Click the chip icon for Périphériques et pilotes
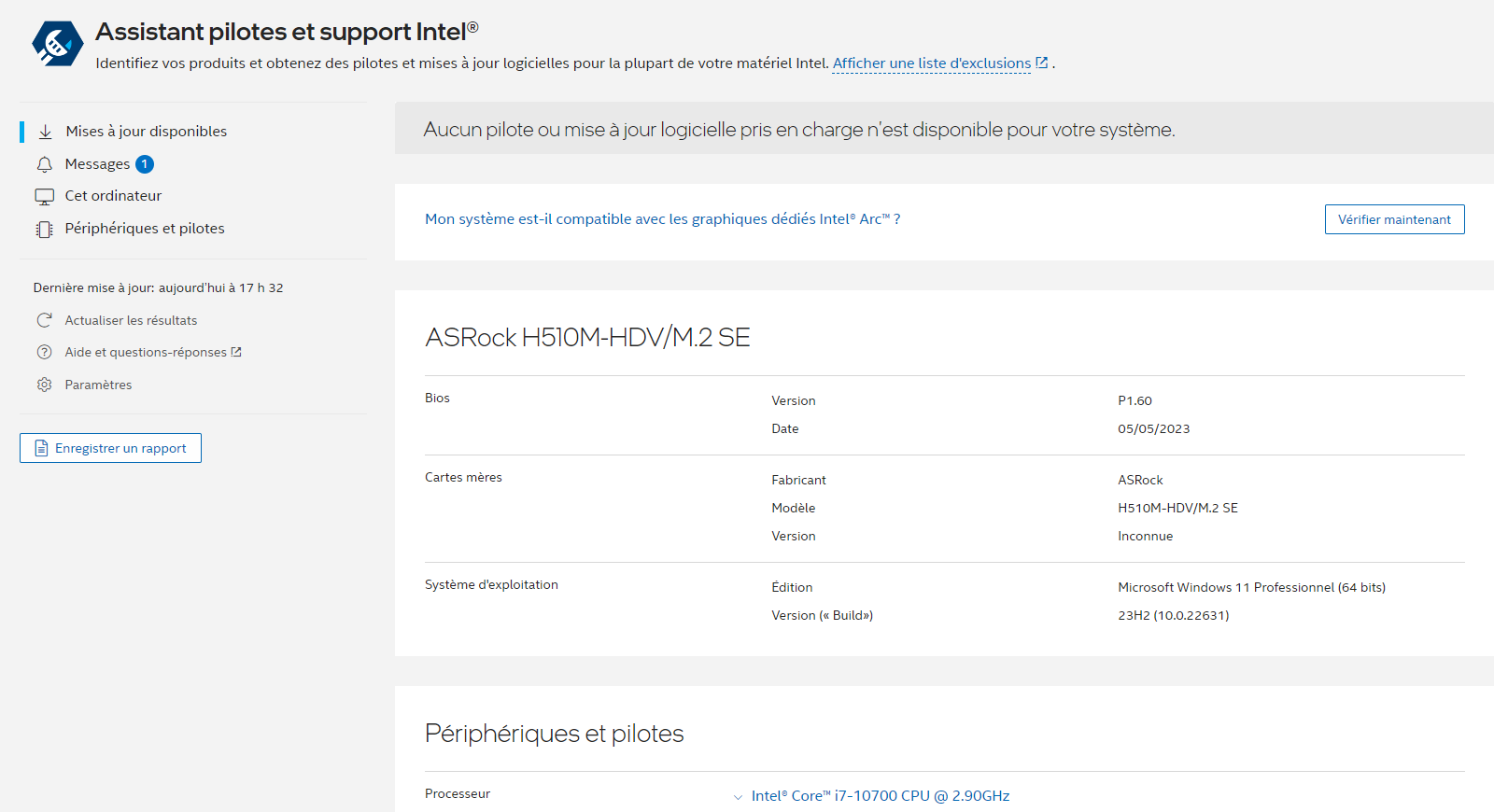Screen dimensions: 1494x812 [x=45, y=230]
